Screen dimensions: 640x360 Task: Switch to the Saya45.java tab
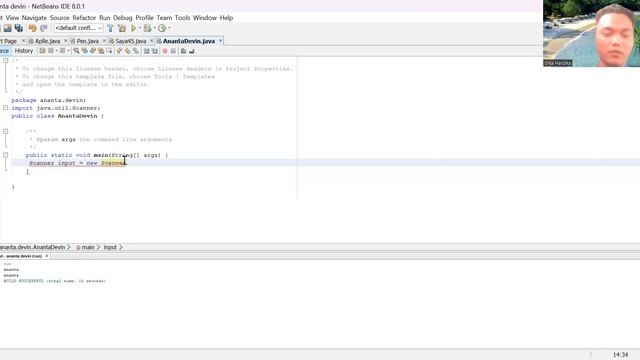(131, 41)
